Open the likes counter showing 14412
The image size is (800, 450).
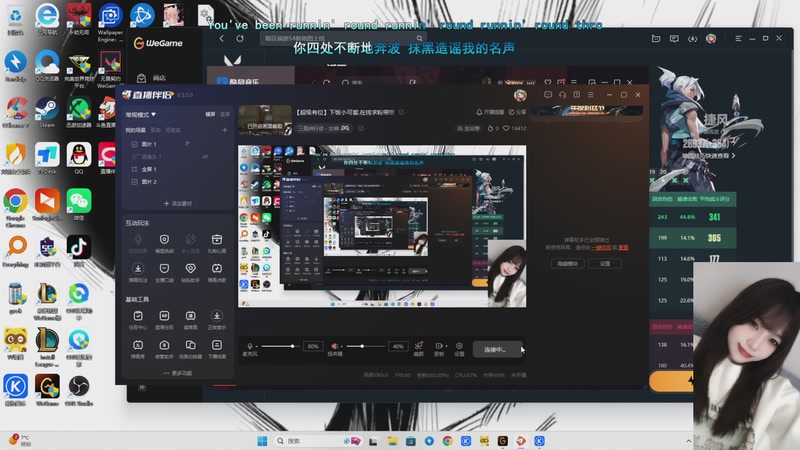[514, 129]
